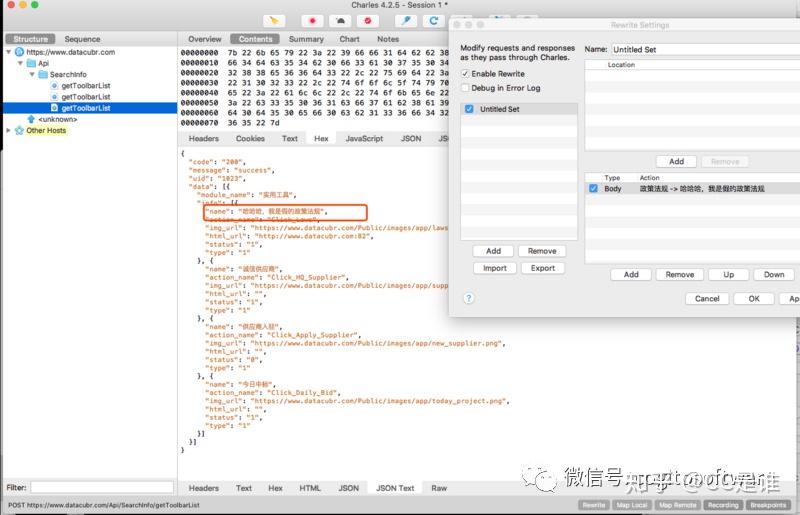Click the Name field containing Untitled Set
This screenshot has height=515, width=800.
click(x=705, y=50)
